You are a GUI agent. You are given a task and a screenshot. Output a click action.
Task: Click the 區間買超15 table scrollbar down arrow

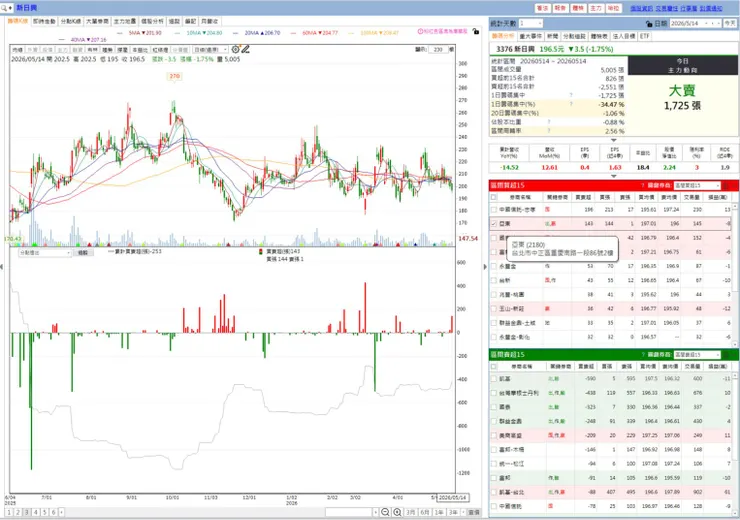736,344
